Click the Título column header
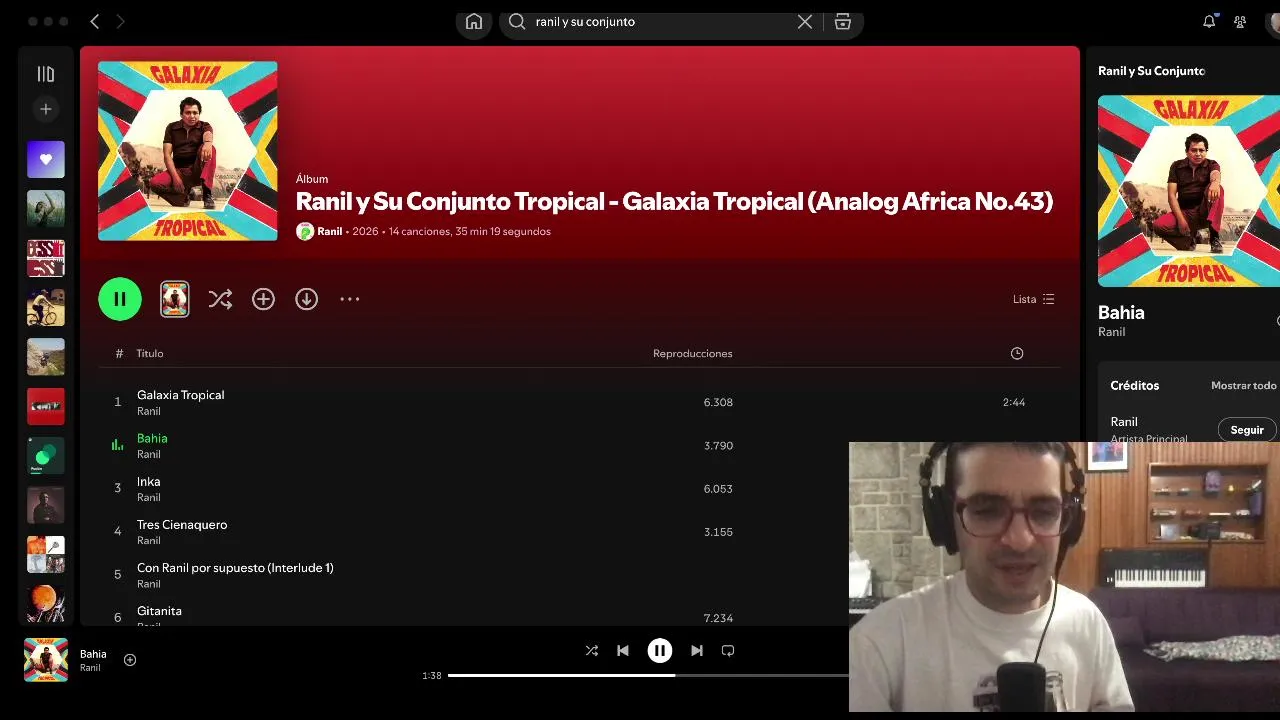 tap(150, 353)
